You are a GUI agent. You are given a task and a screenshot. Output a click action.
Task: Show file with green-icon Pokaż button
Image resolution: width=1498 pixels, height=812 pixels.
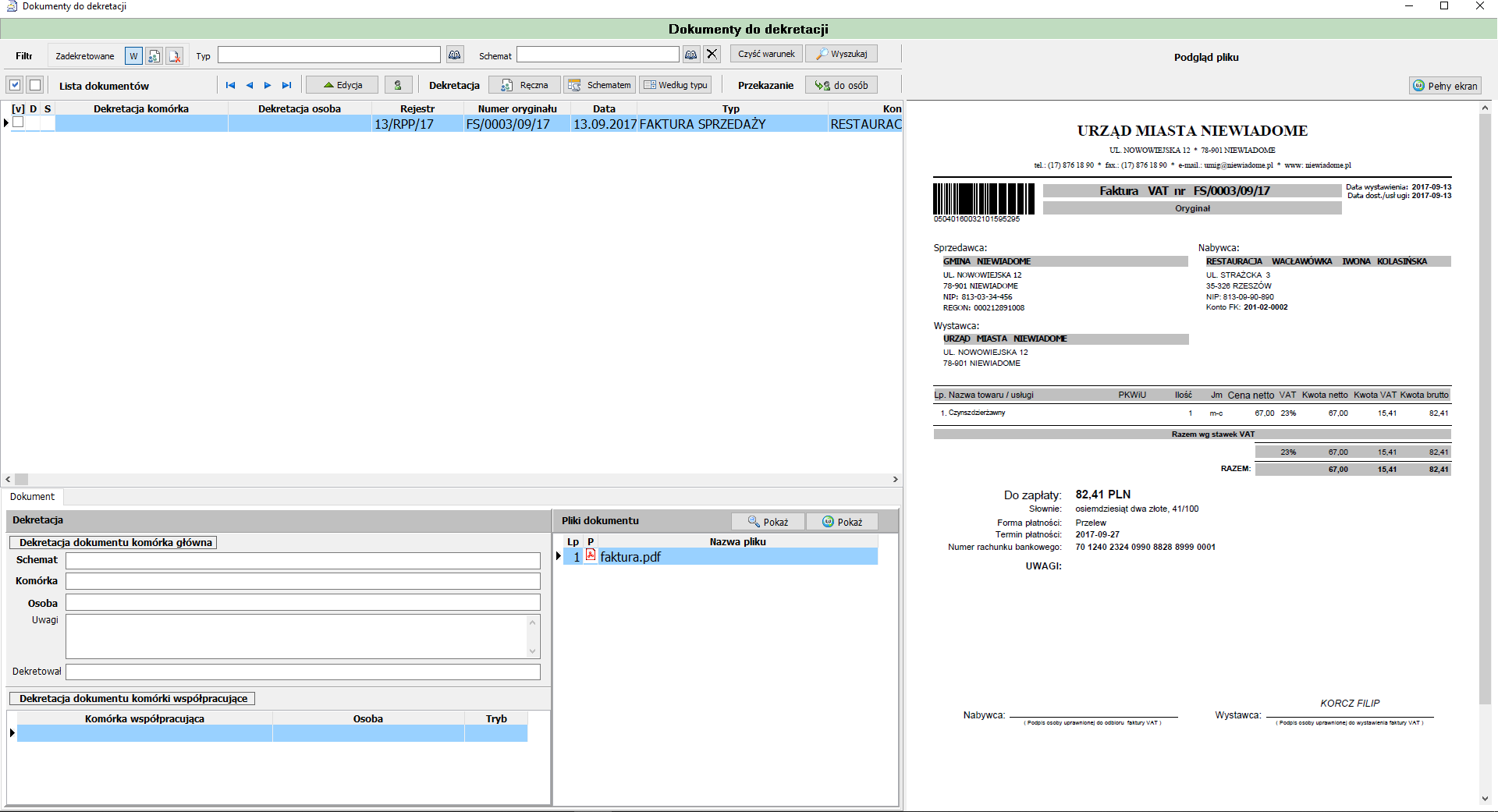(842, 521)
